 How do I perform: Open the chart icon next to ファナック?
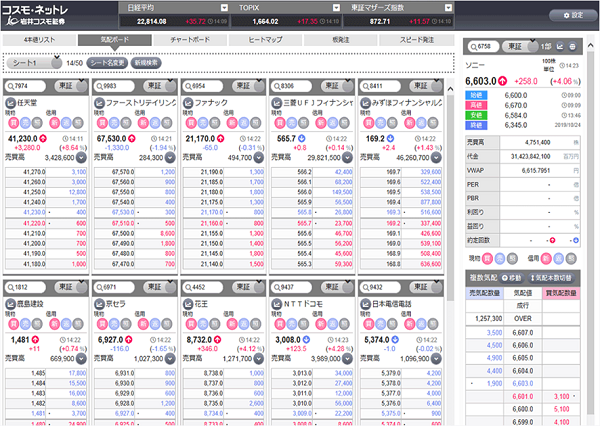[188, 103]
